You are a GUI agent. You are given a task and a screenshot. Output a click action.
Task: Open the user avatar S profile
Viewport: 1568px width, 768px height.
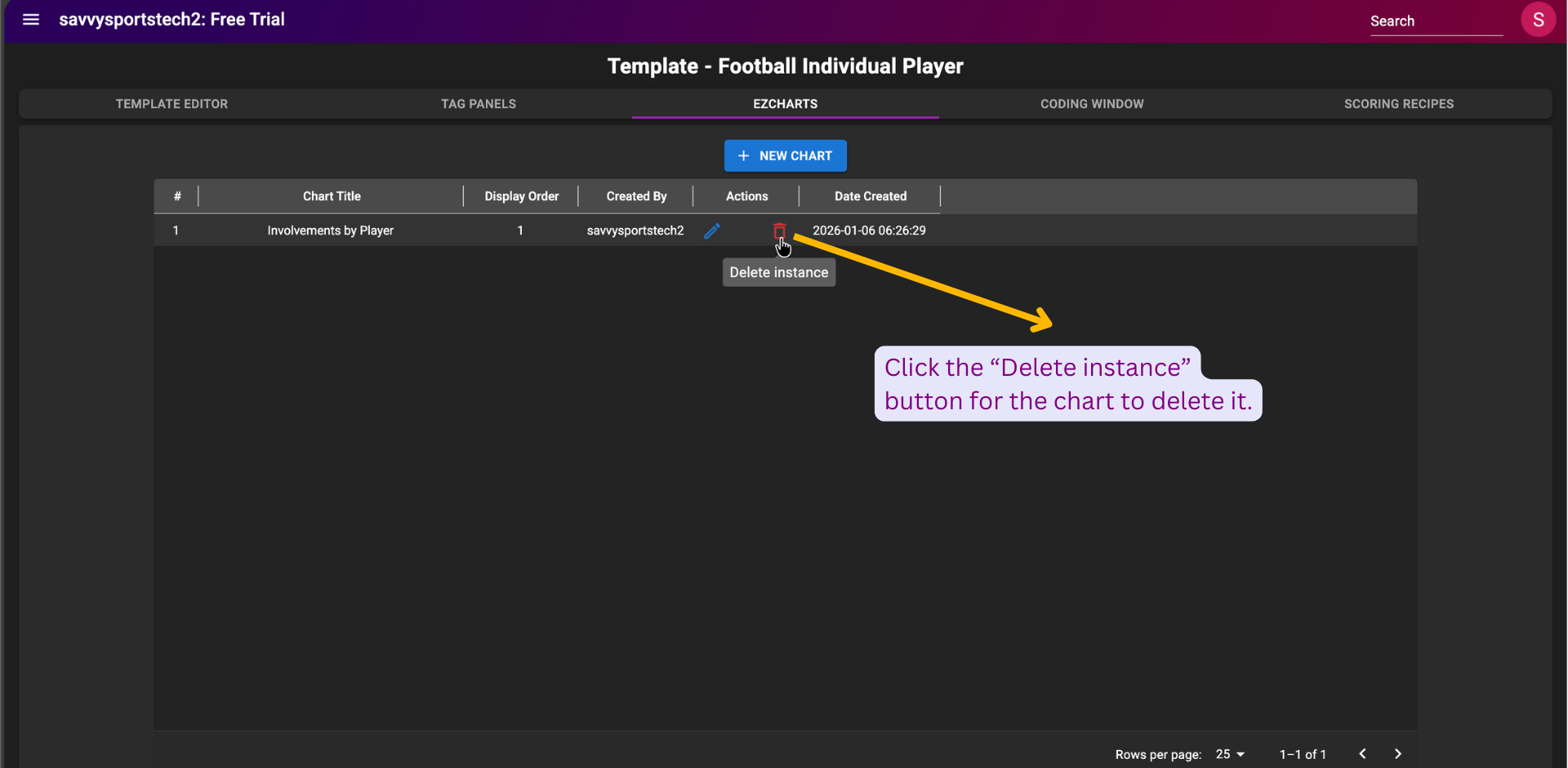pos(1538,20)
